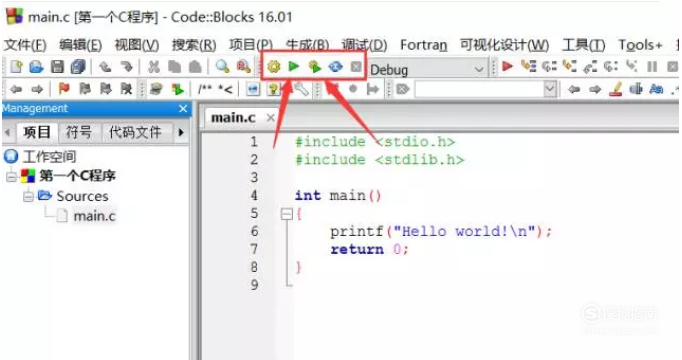Pause debugging with the break icon

pos(652,67)
